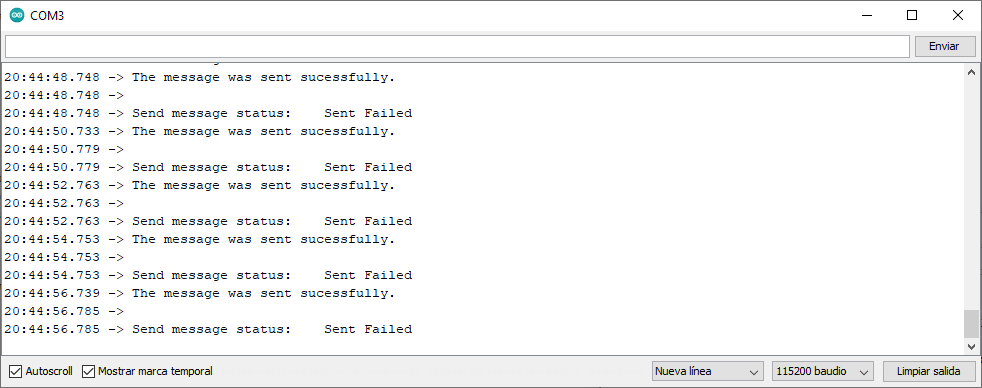Image resolution: width=982 pixels, height=388 pixels.
Task: Click the arrow of Nueva línea combo
Action: (x=754, y=372)
